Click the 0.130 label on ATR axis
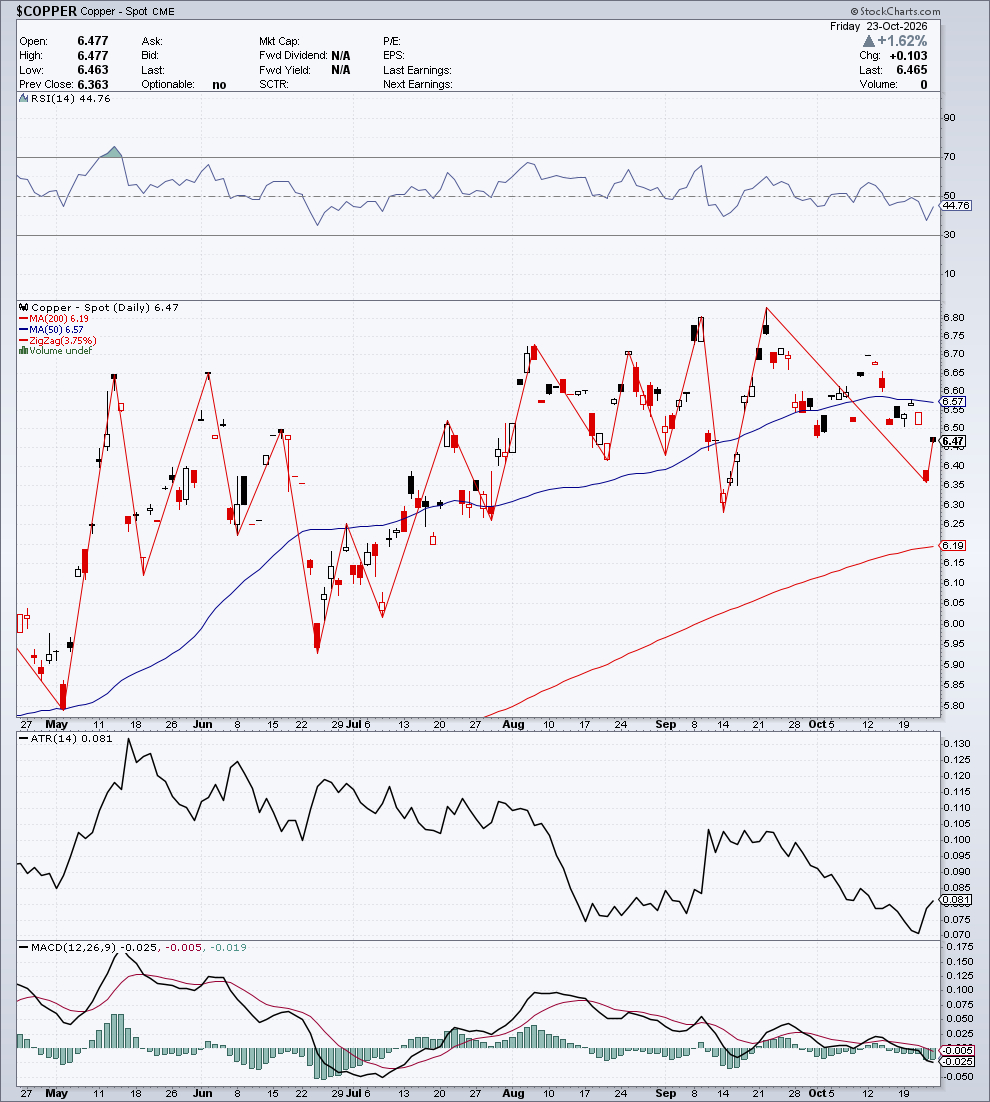 click(x=957, y=744)
